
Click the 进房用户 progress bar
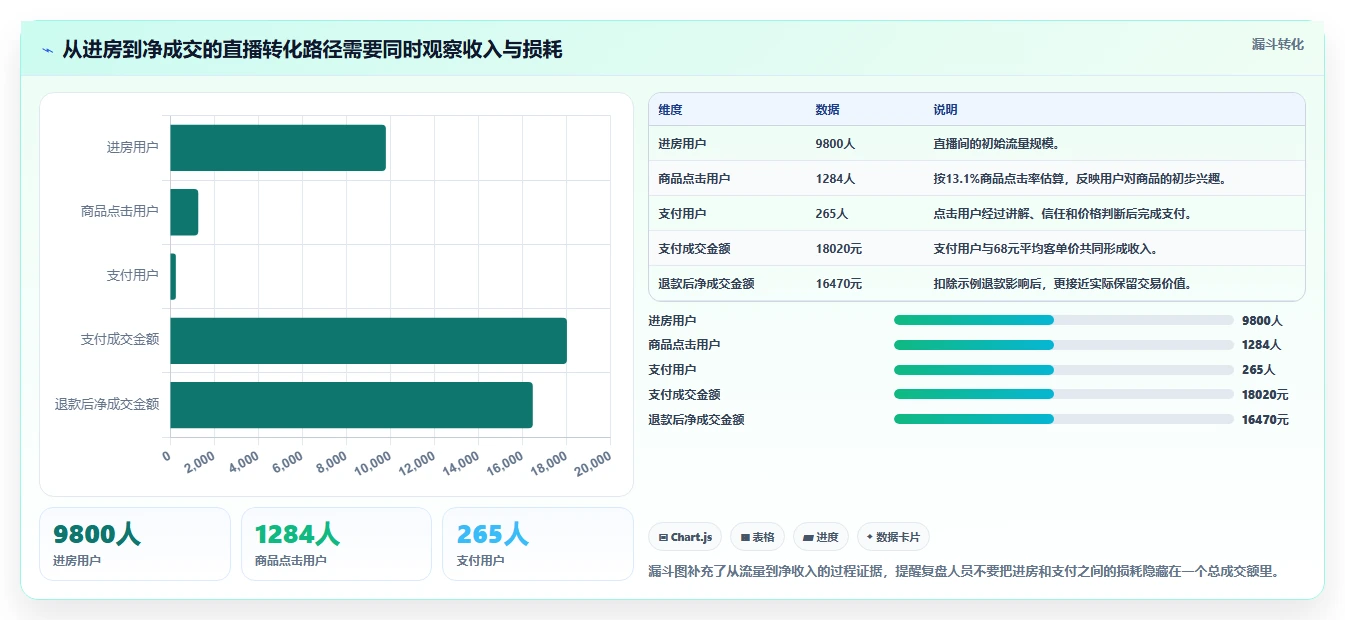[x=1064, y=320]
